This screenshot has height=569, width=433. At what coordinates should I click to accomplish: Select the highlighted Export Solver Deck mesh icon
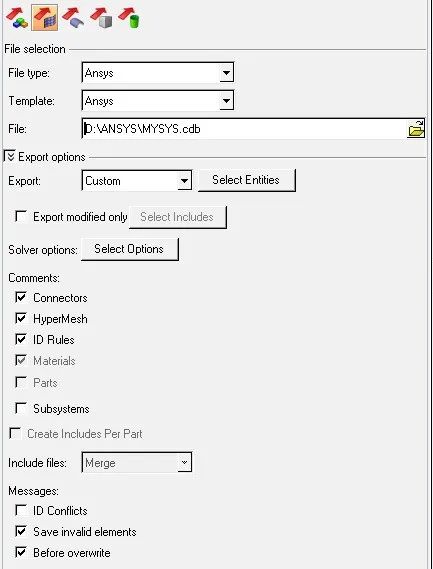45,18
